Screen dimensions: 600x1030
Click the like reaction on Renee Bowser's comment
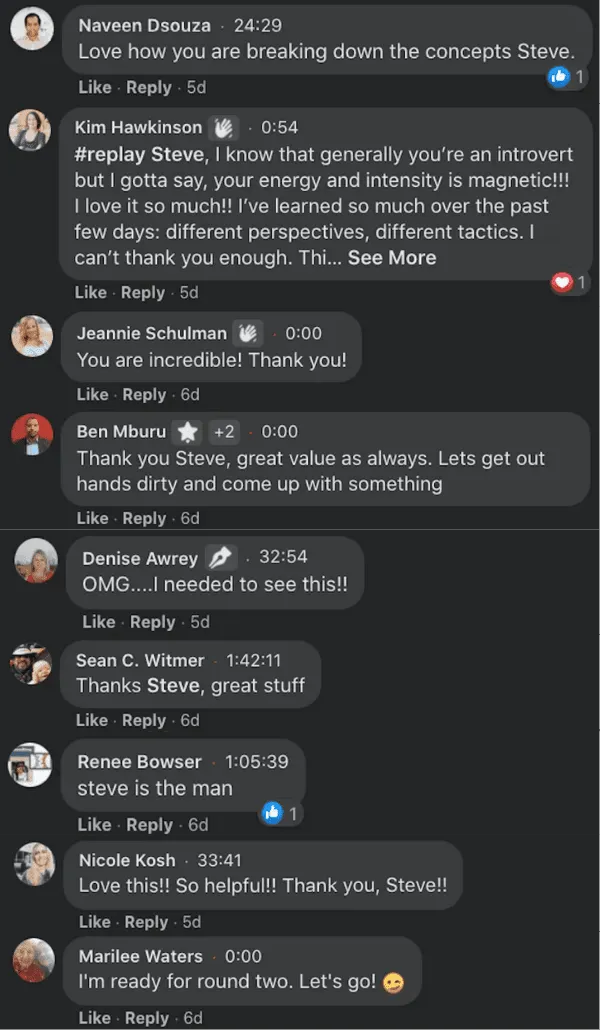click(x=272, y=813)
